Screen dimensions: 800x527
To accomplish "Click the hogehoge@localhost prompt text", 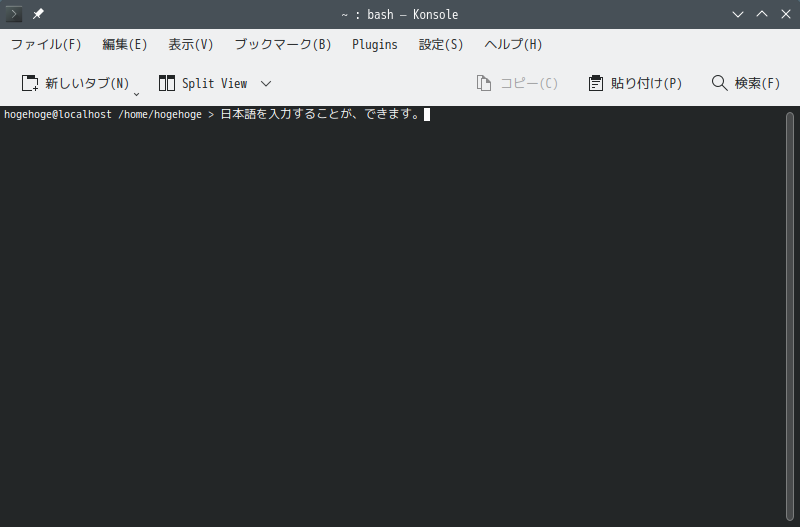I will [58, 114].
